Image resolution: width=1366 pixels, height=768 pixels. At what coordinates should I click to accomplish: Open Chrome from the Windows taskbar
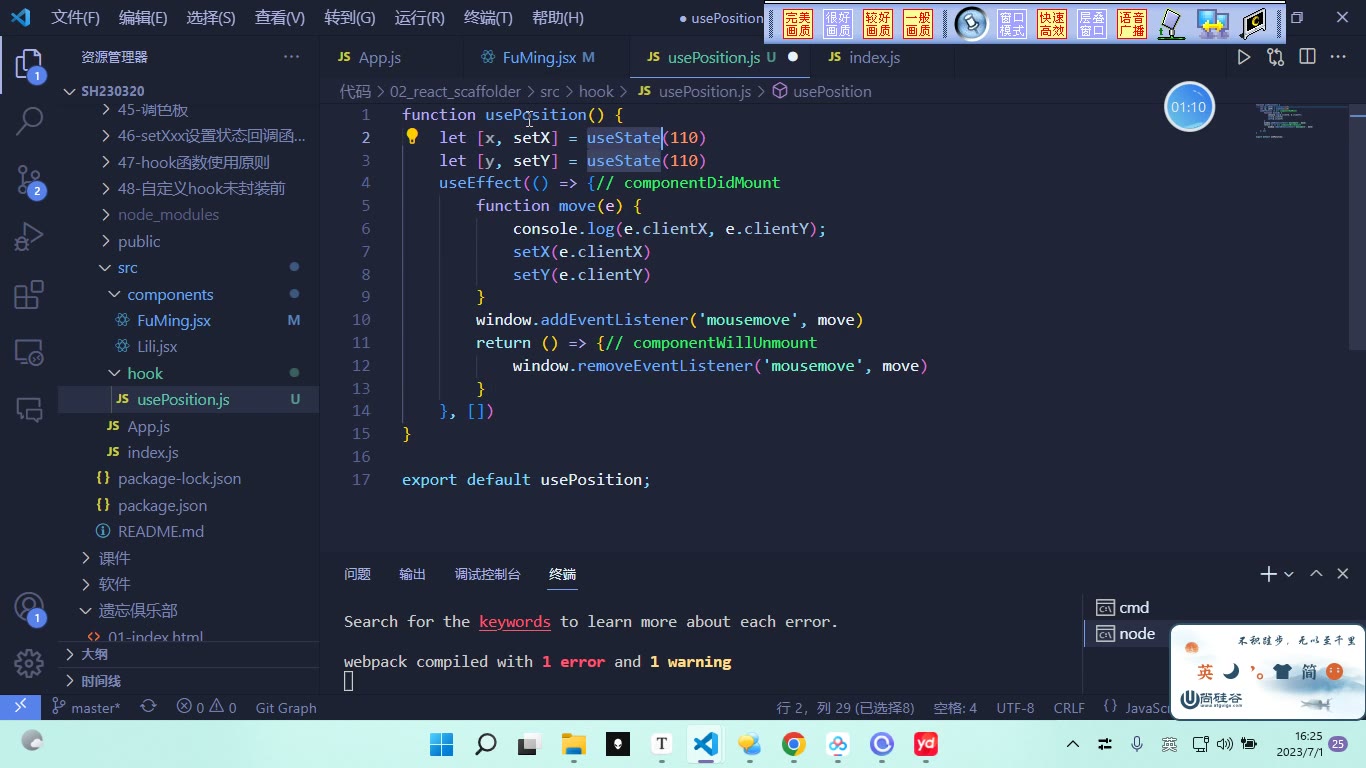(794, 744)
